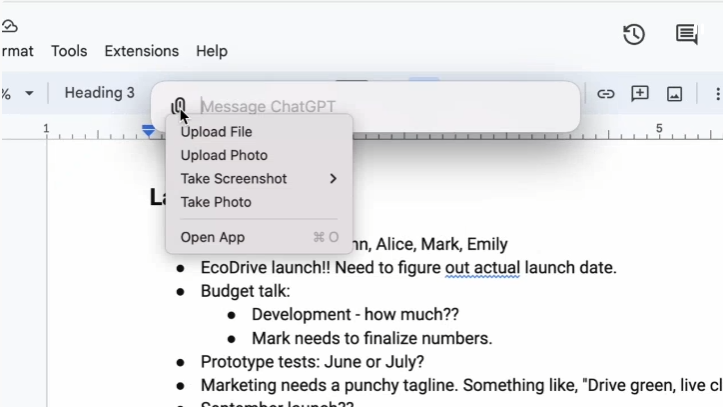
Task: Open the zoom percentage dropdown arrow
Action: point(29,94)
